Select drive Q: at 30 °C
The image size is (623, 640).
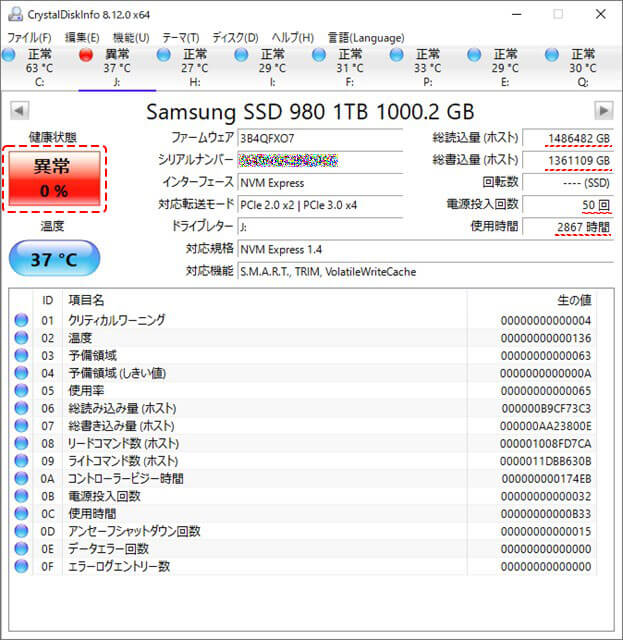pos(582,68)
